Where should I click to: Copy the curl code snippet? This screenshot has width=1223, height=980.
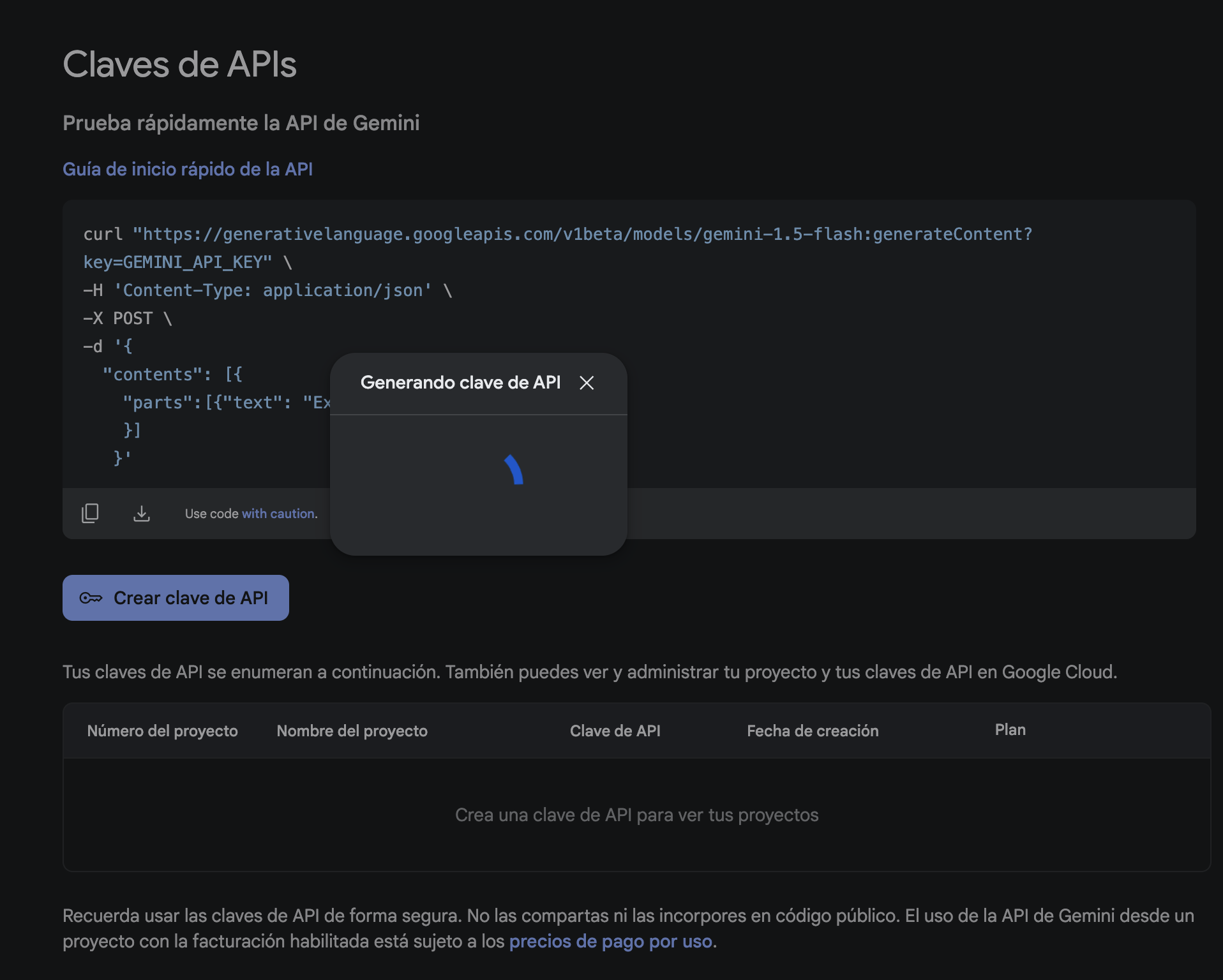pyautogui.click(x=90, y=513)
